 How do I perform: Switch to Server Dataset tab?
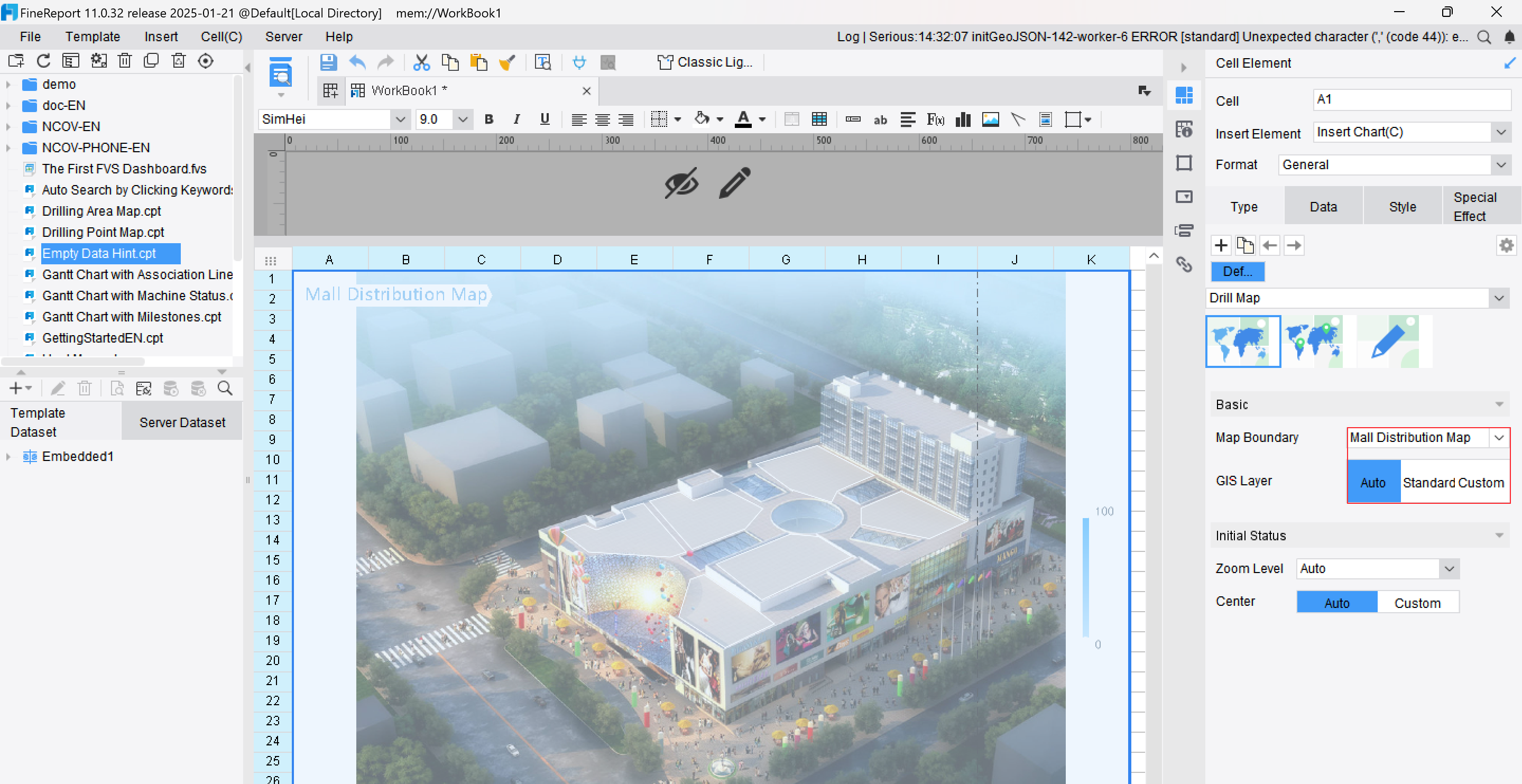182,422
